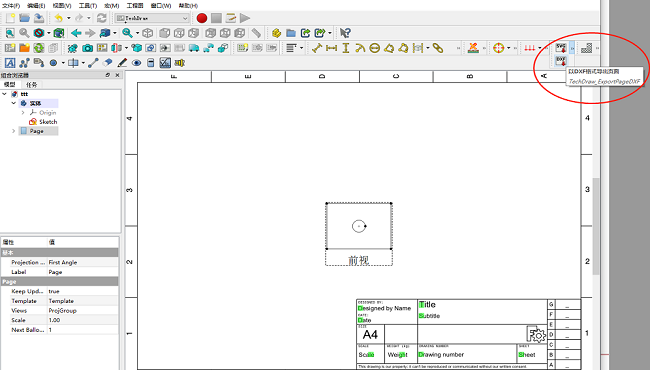
Task: Export page as DXF
Action: pyautogui.click(x=561, y=61)
